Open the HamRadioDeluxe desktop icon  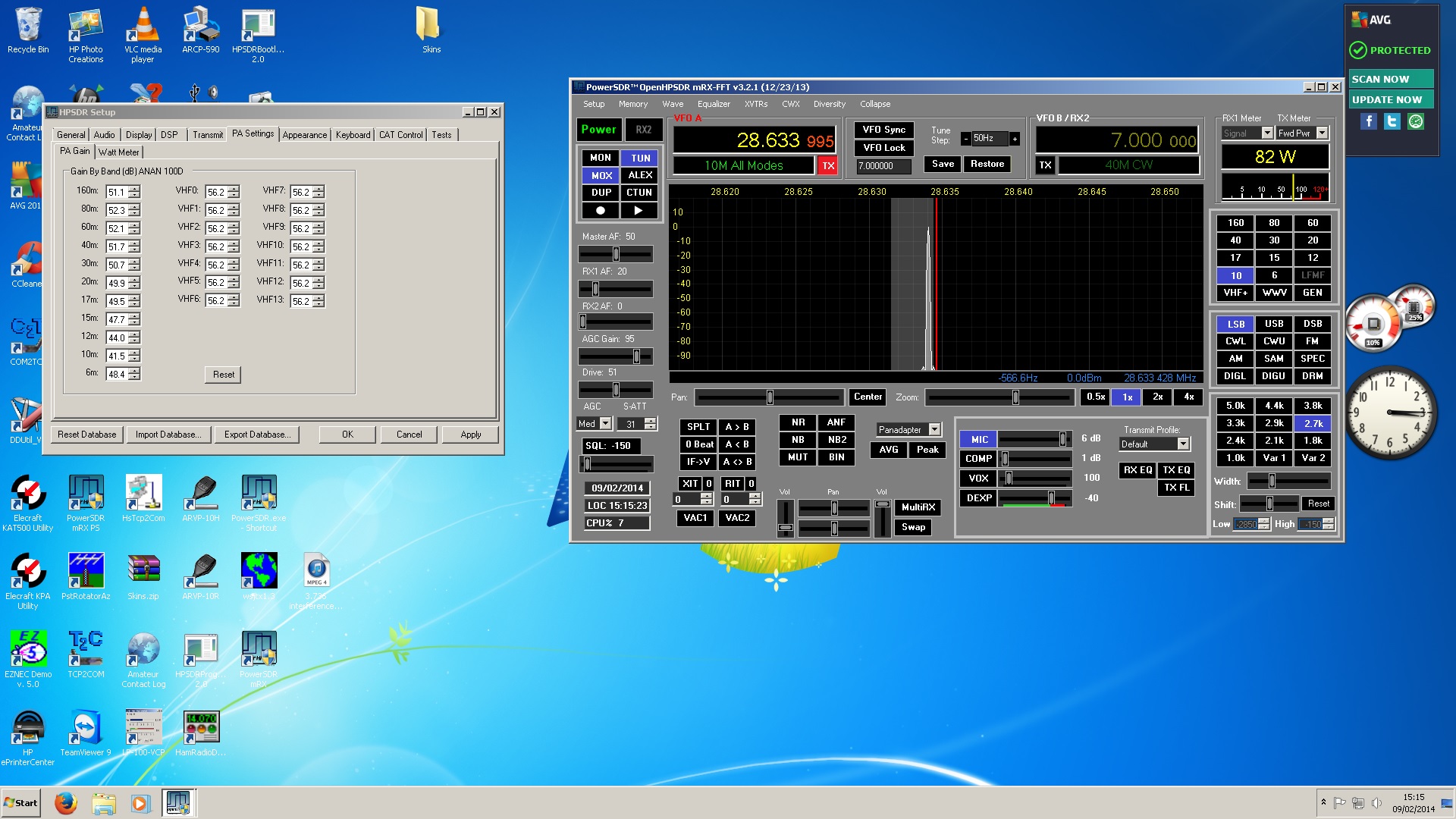(201, 733)
